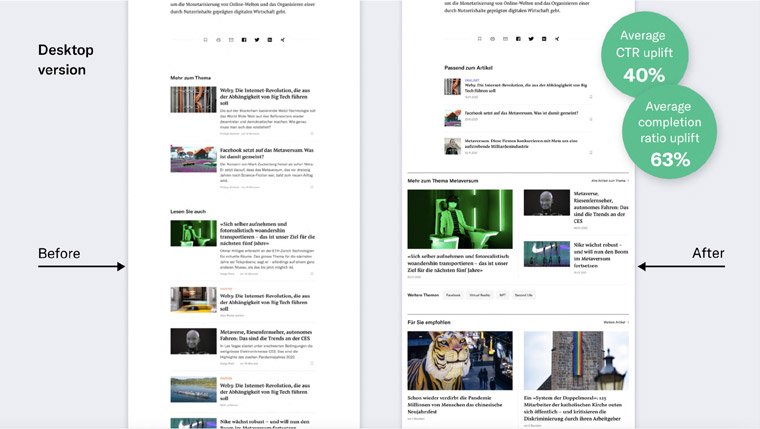
Task: Click last share icon in After page bar
Action: click(x=557, y=39)
